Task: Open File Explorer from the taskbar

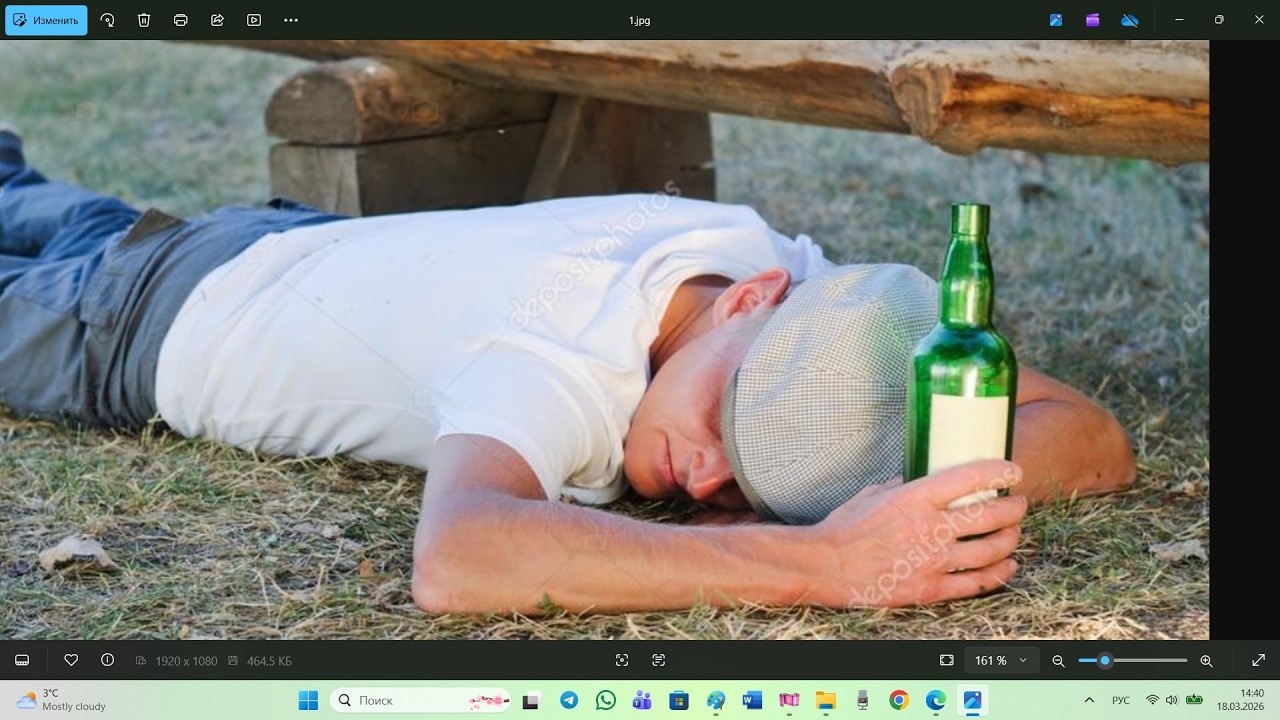Action: 825,700
